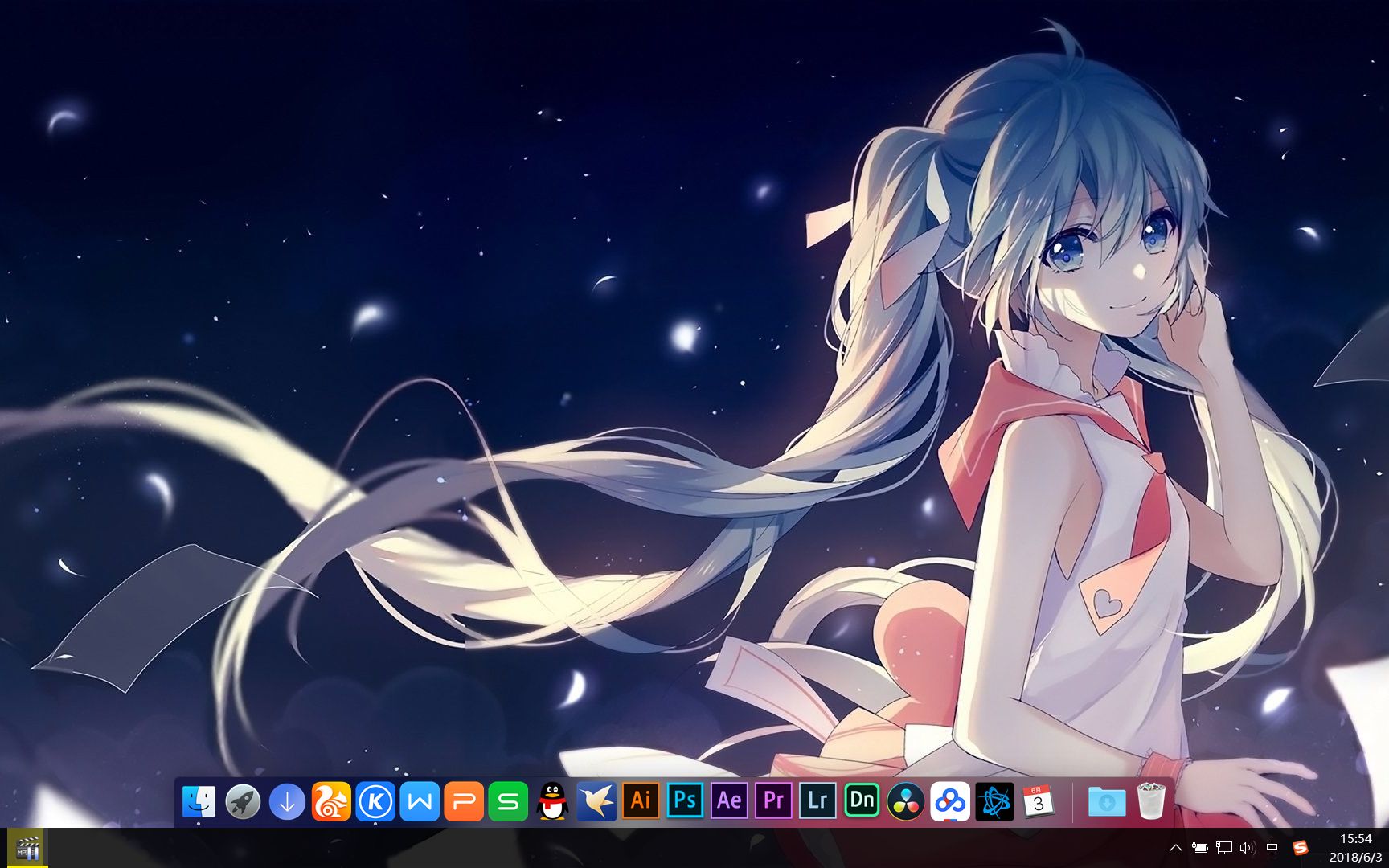Open the QQ penguin icon
The width and height of the screenshot is (1389, 868).
pos(552,801)
